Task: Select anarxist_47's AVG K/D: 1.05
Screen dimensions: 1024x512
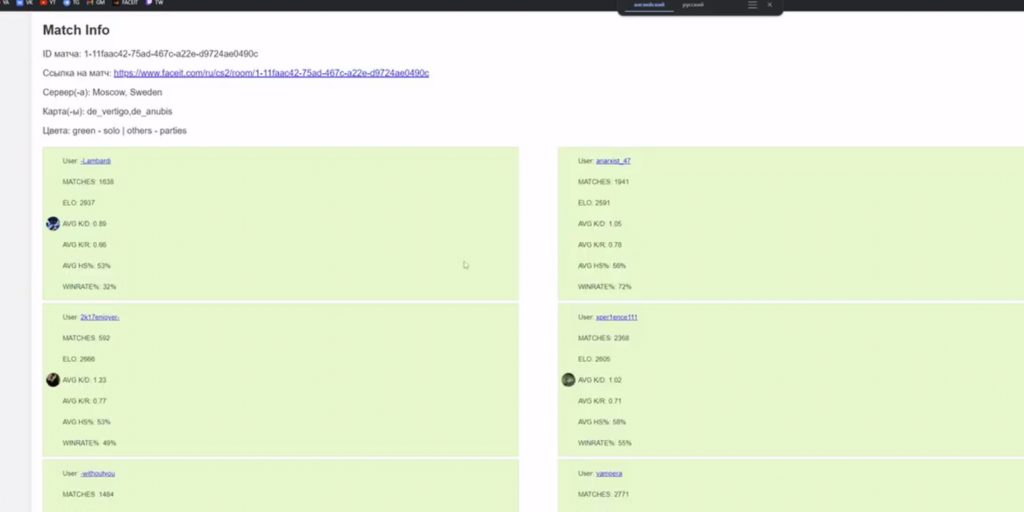Action: click(x=600, y=223)
